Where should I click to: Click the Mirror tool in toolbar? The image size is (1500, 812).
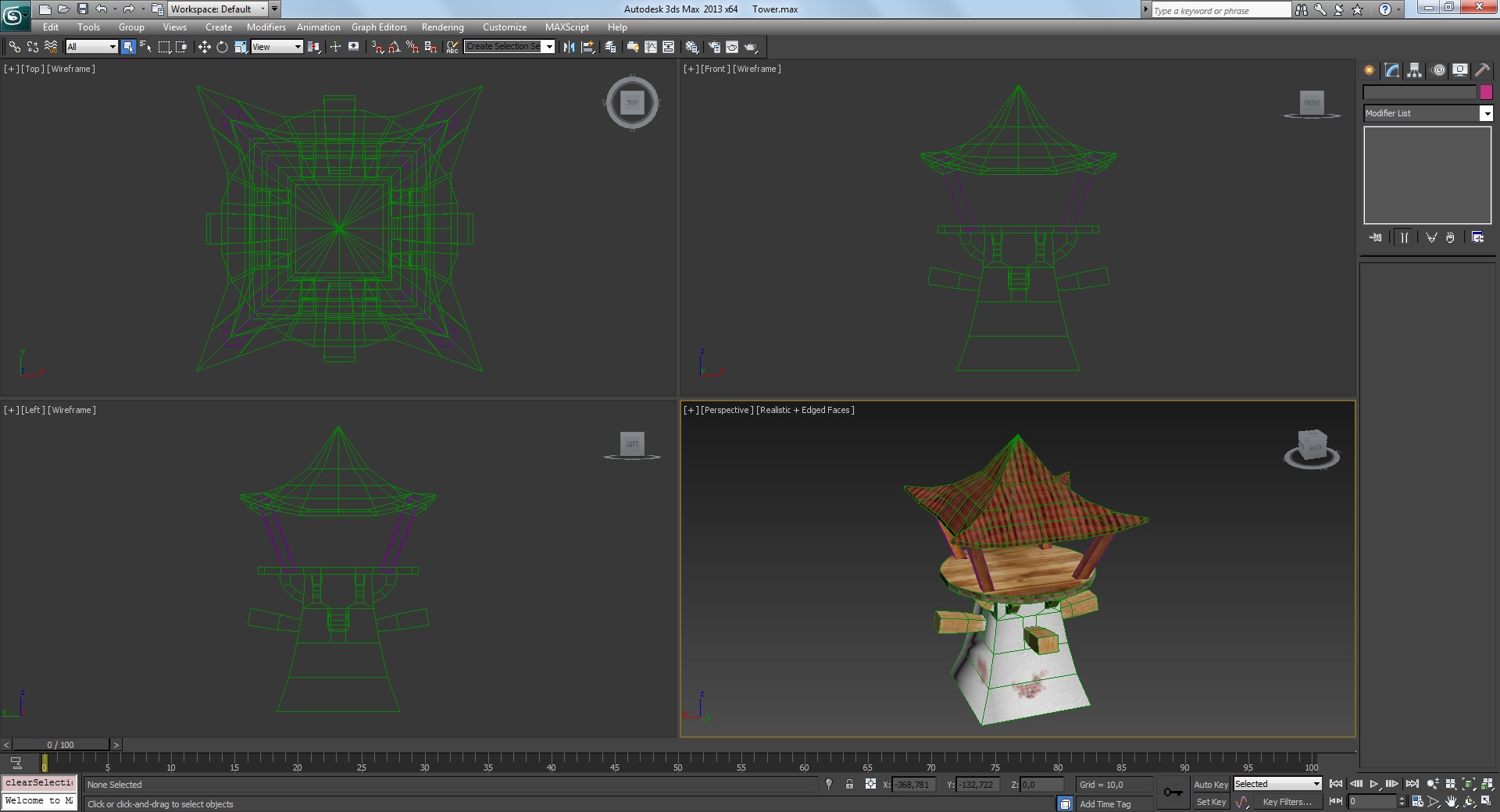click(x=569, y=47)
